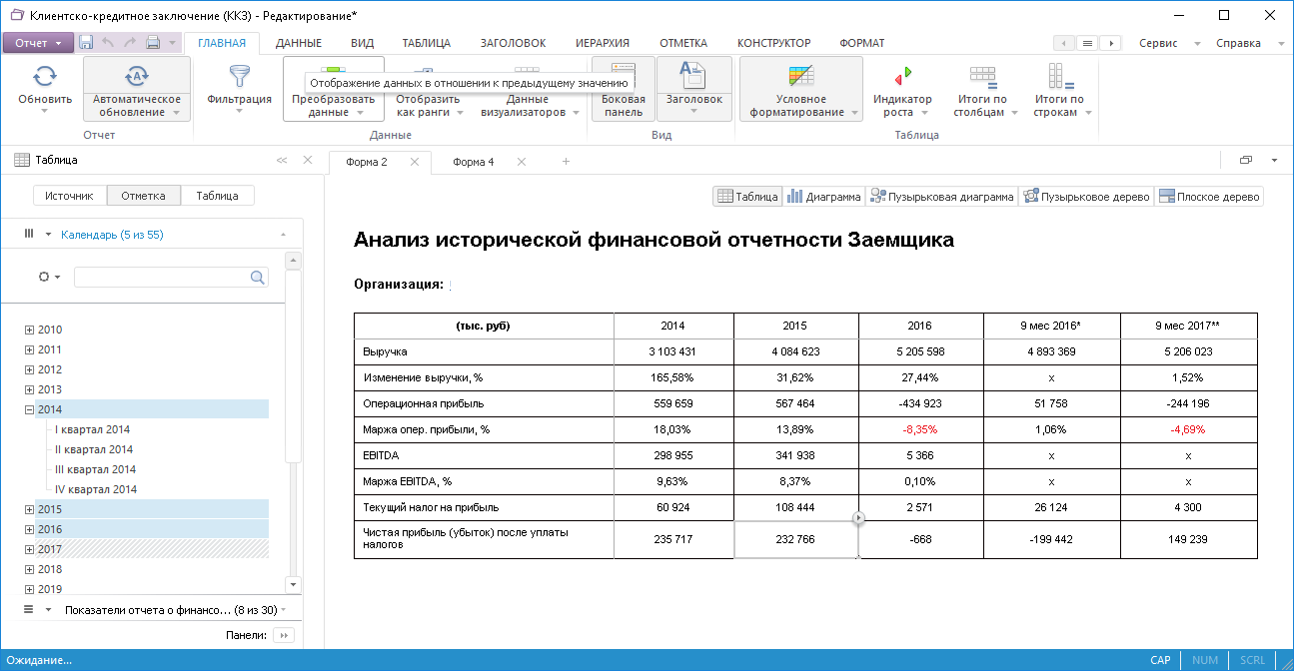The image size is (1294, 671).
Task: Switch side panel to Отметка
Action: (x=143, y=196)
